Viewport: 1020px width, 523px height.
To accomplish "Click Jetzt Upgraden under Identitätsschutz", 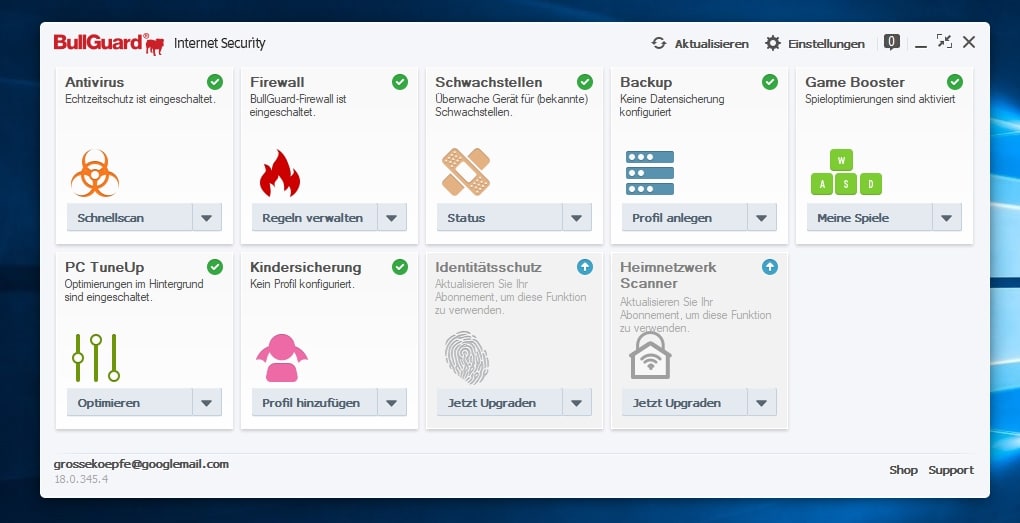I will pos(500,403).
